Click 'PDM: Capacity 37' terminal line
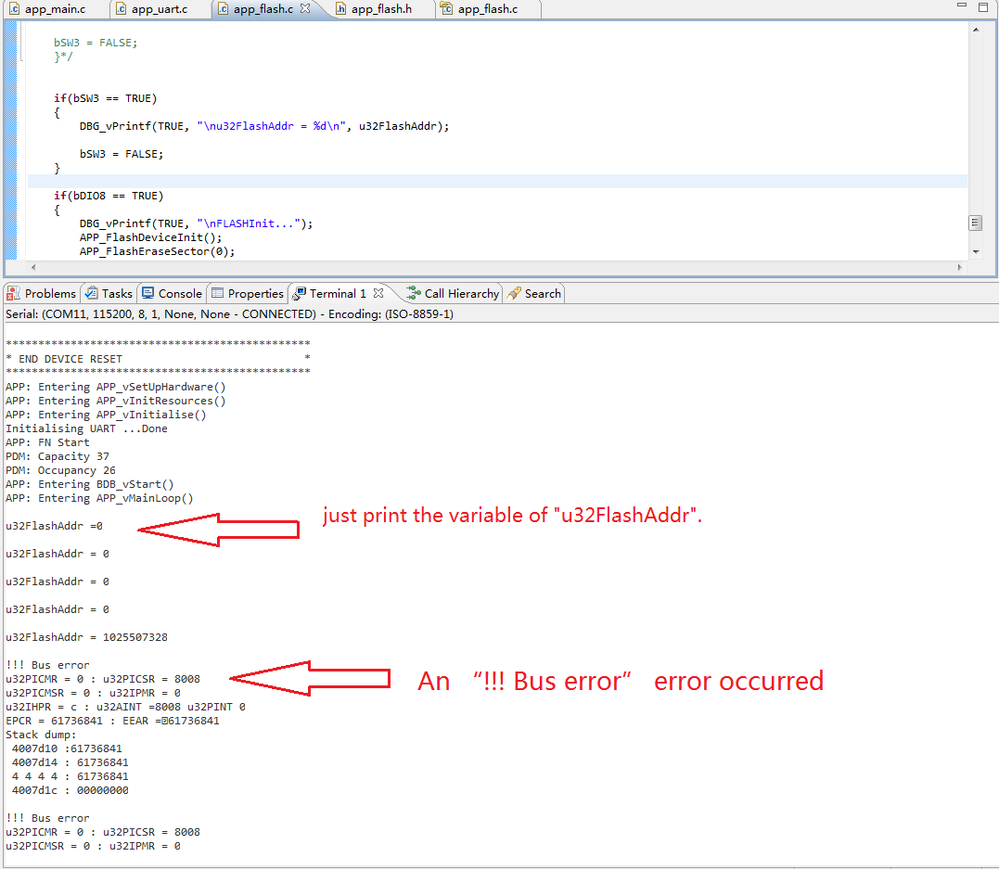Viewport: 999px width, 869px height. tap(57, 457)
